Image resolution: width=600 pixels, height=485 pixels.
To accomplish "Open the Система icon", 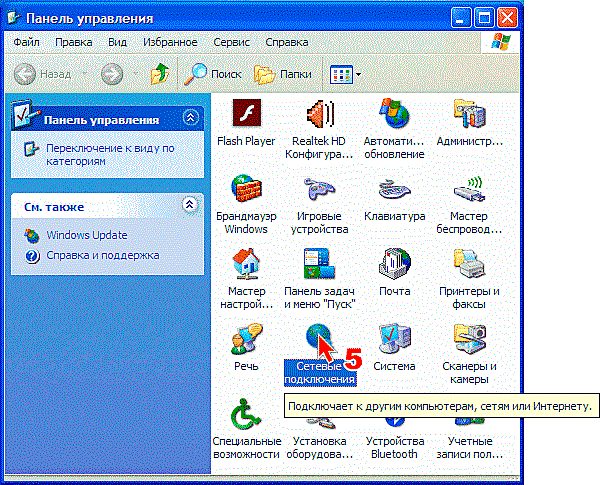I will tap(395, 338).
